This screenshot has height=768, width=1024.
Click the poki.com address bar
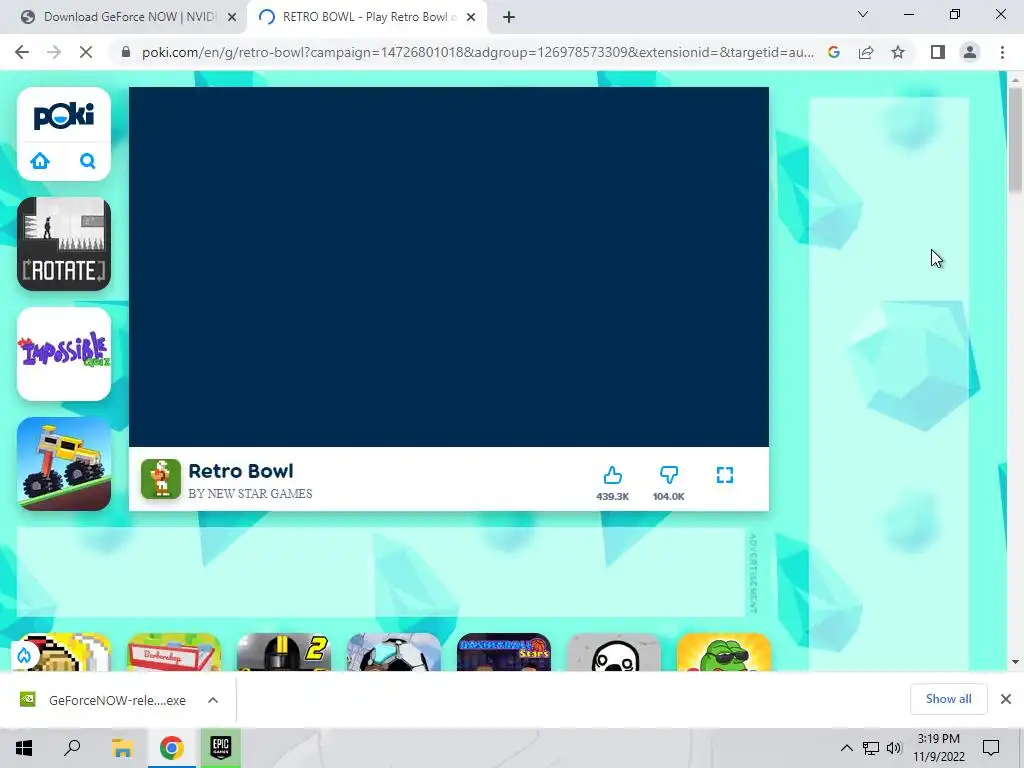click(477, 52)
